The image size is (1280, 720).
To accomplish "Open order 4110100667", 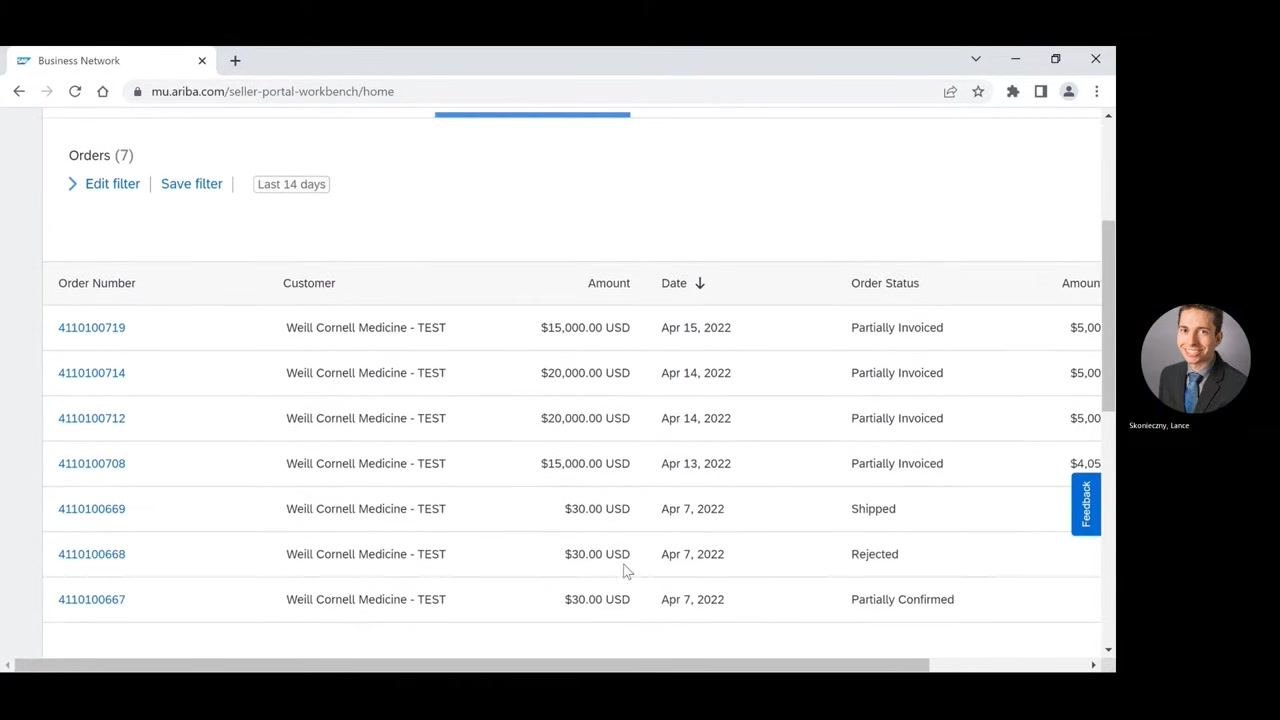I will [x=92, y=600].
